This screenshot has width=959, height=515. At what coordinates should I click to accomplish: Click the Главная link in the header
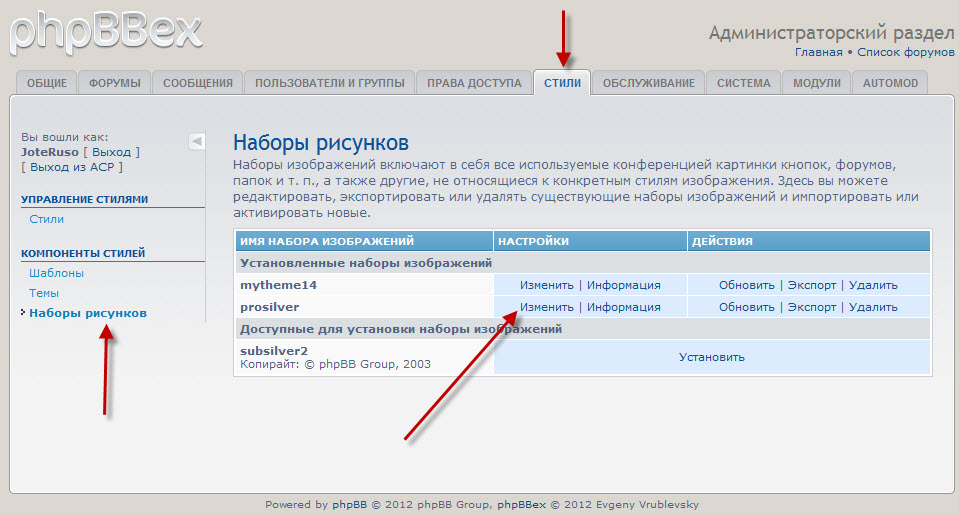click(x=818, y=52)
